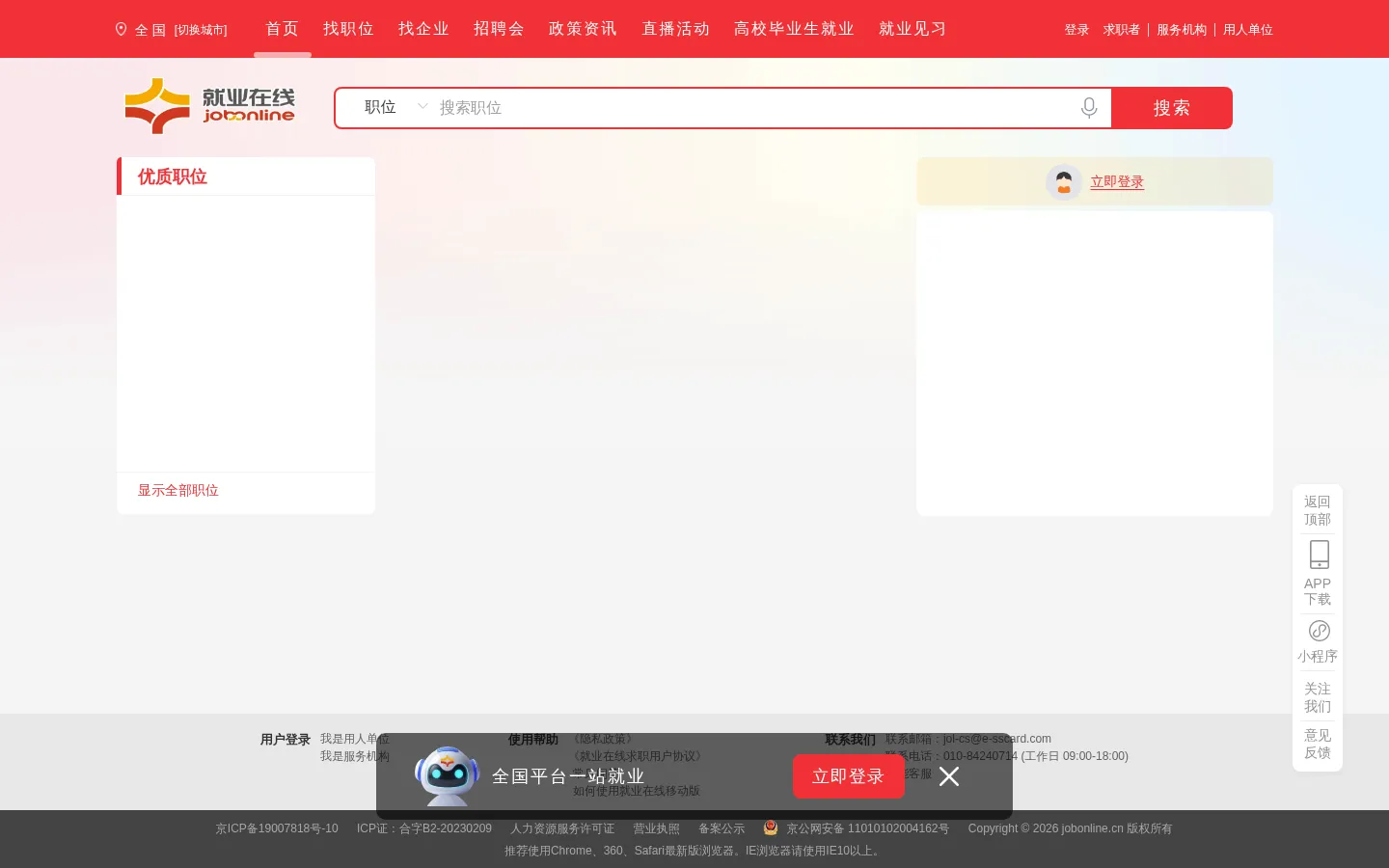Open the 备案公示 footer link
The image size is (1389, 868).
tap(722, 828)
